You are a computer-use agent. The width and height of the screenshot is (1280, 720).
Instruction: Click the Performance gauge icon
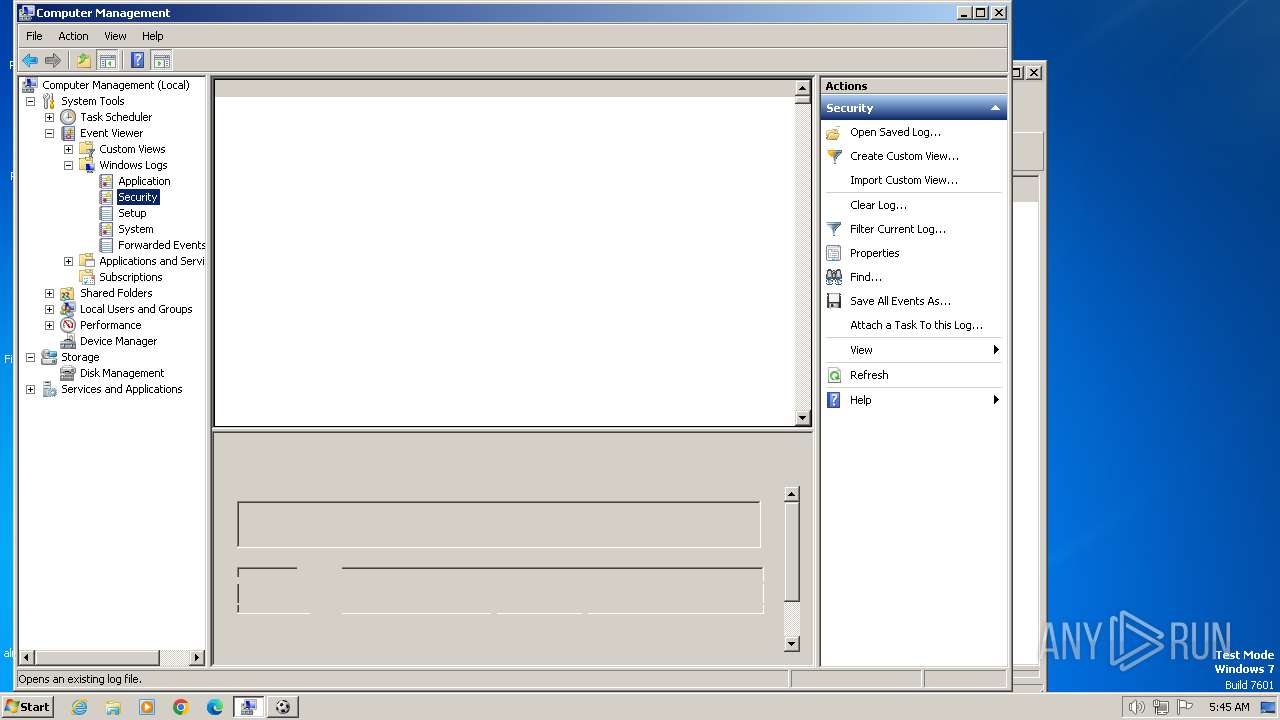[x=68, y=325]
